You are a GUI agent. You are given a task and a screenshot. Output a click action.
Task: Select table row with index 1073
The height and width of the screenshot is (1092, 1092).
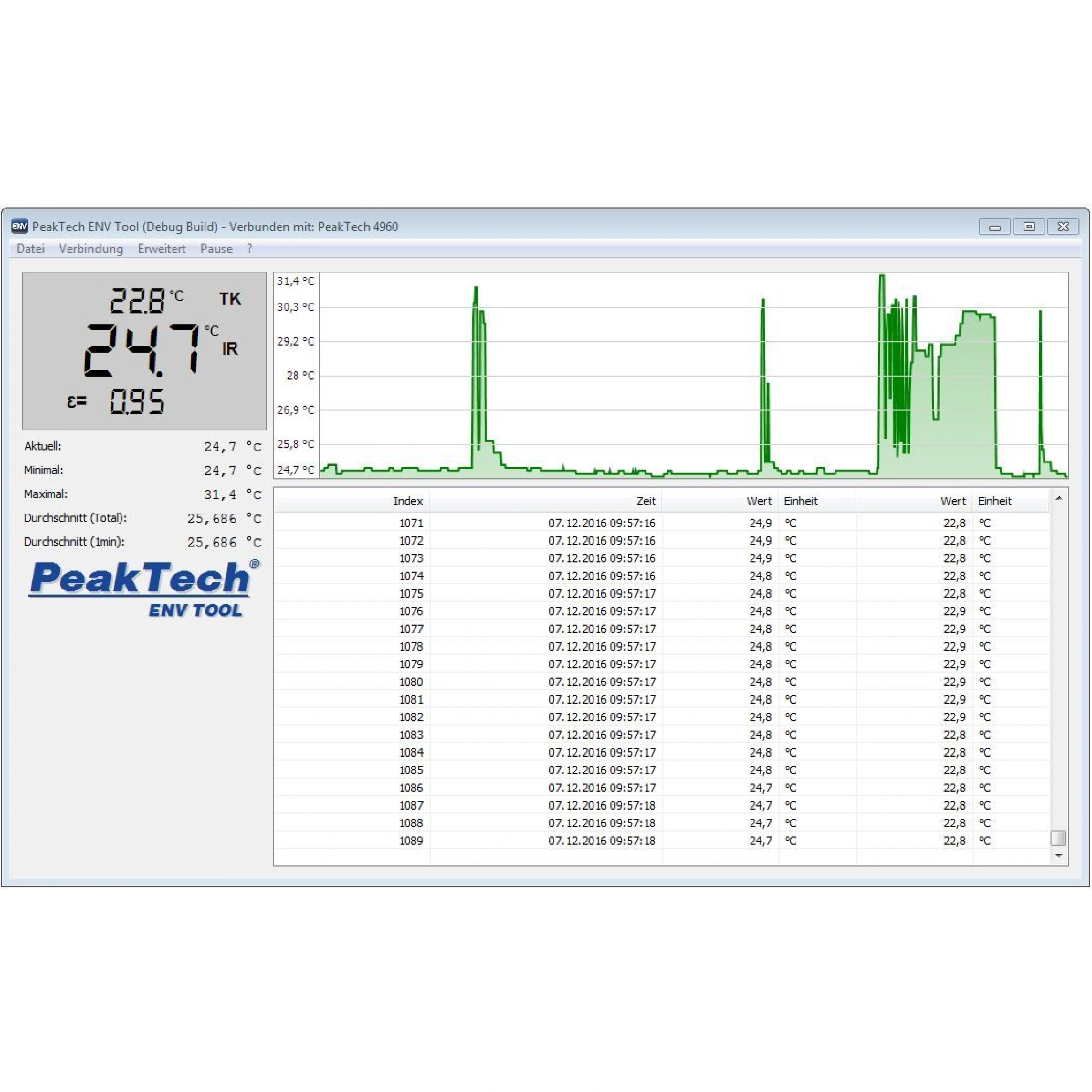click(x=662, y=558)
